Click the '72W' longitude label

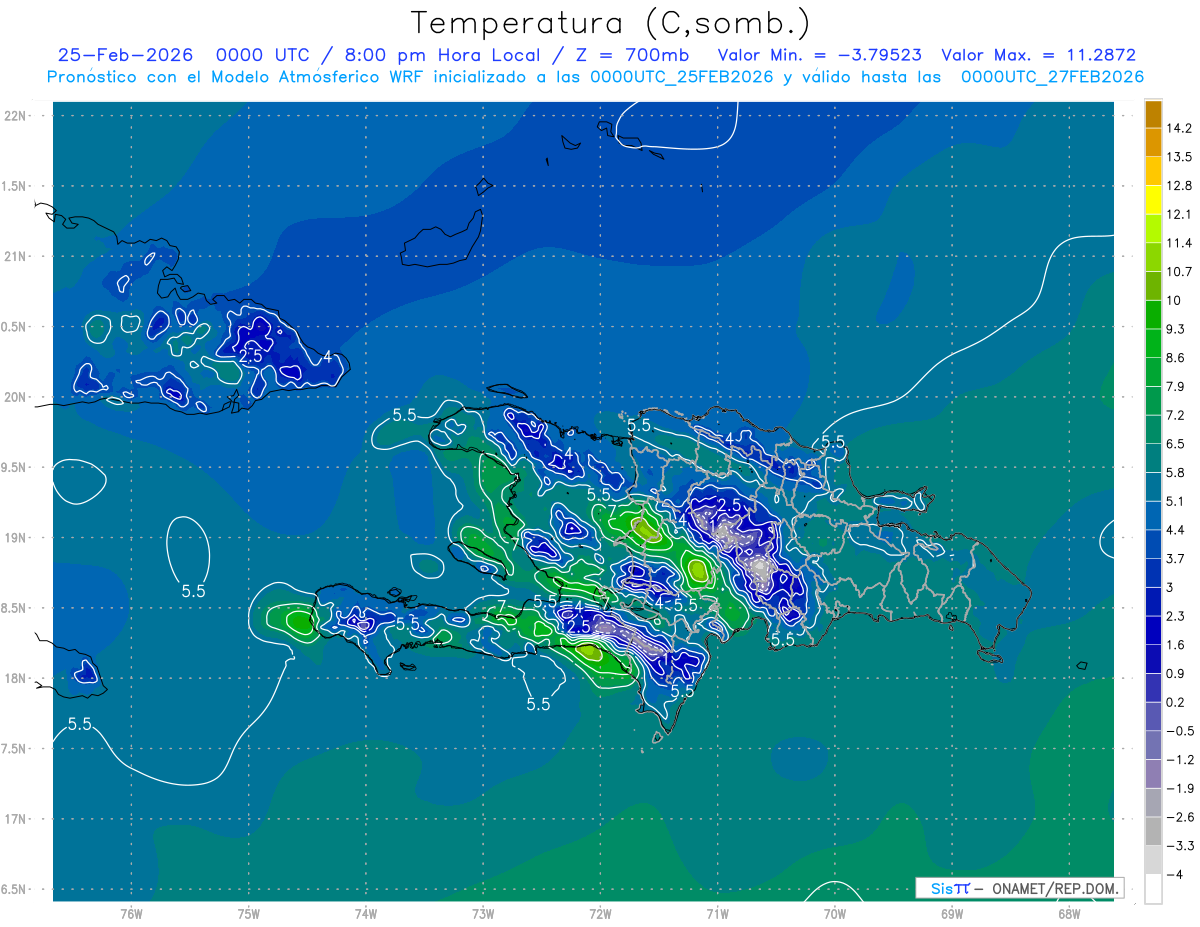[600, 913]
